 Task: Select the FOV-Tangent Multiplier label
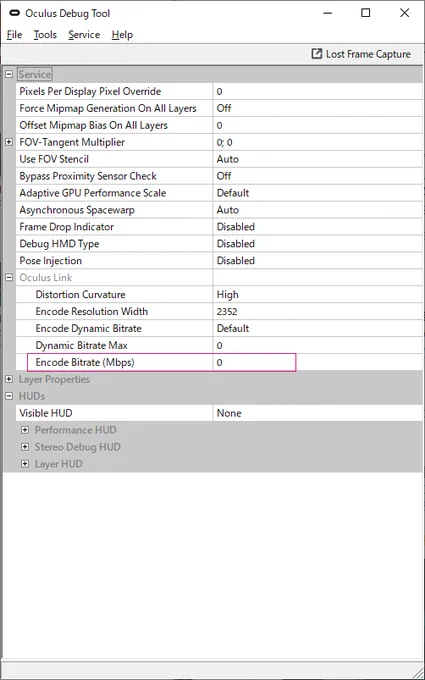coord(72,142)
